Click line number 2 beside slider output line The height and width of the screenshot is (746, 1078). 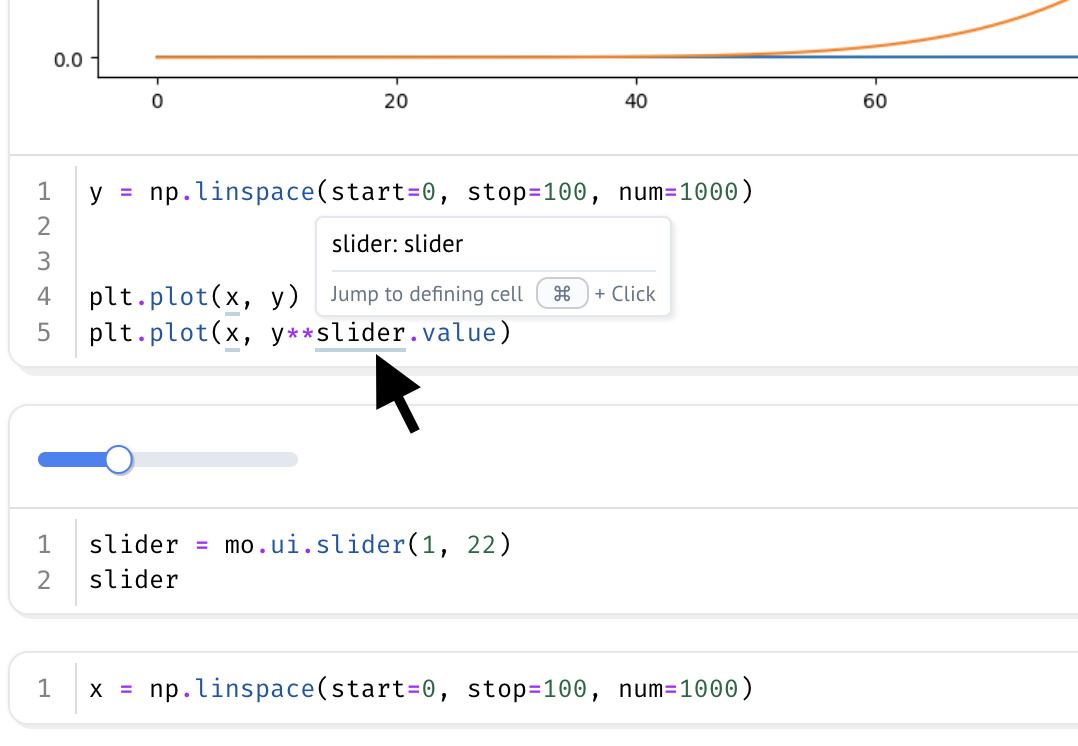(43, 580)
